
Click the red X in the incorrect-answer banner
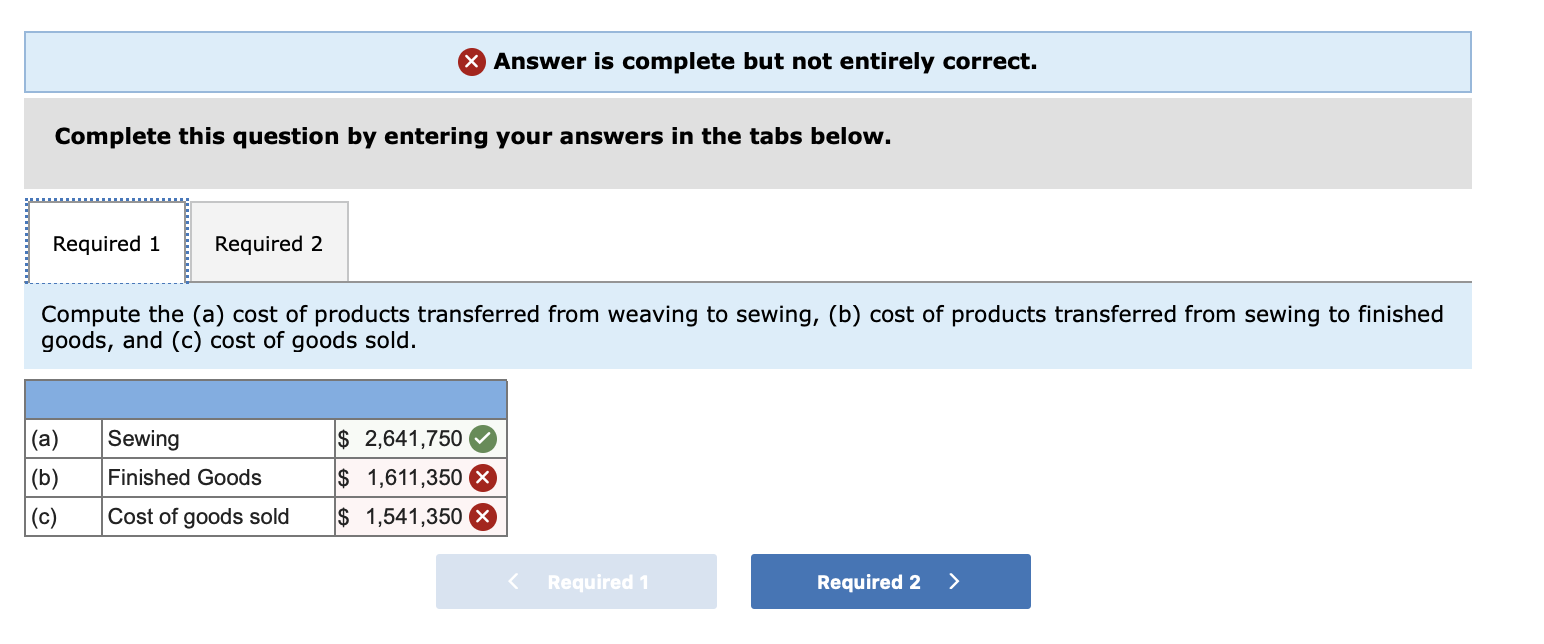(x=470, y=61)
